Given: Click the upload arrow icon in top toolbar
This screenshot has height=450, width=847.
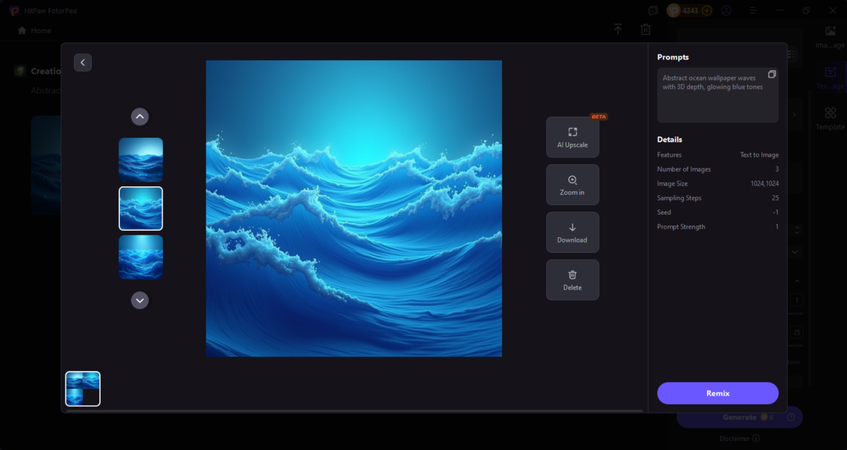Looking at the screenshot, I should (618, 30).
